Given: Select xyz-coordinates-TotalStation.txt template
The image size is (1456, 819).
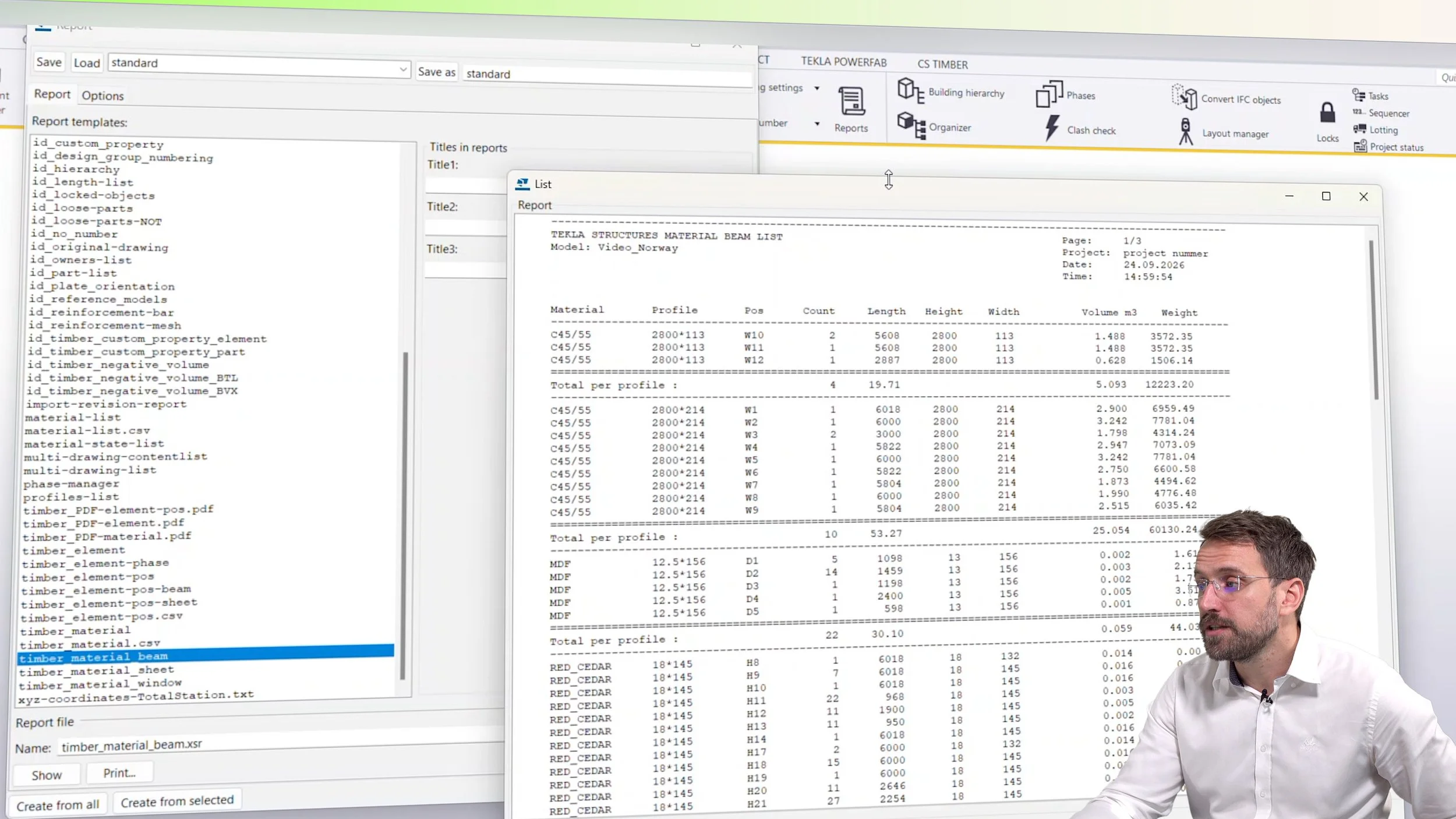Looking at the screenshot, I should tap(136, 697).
